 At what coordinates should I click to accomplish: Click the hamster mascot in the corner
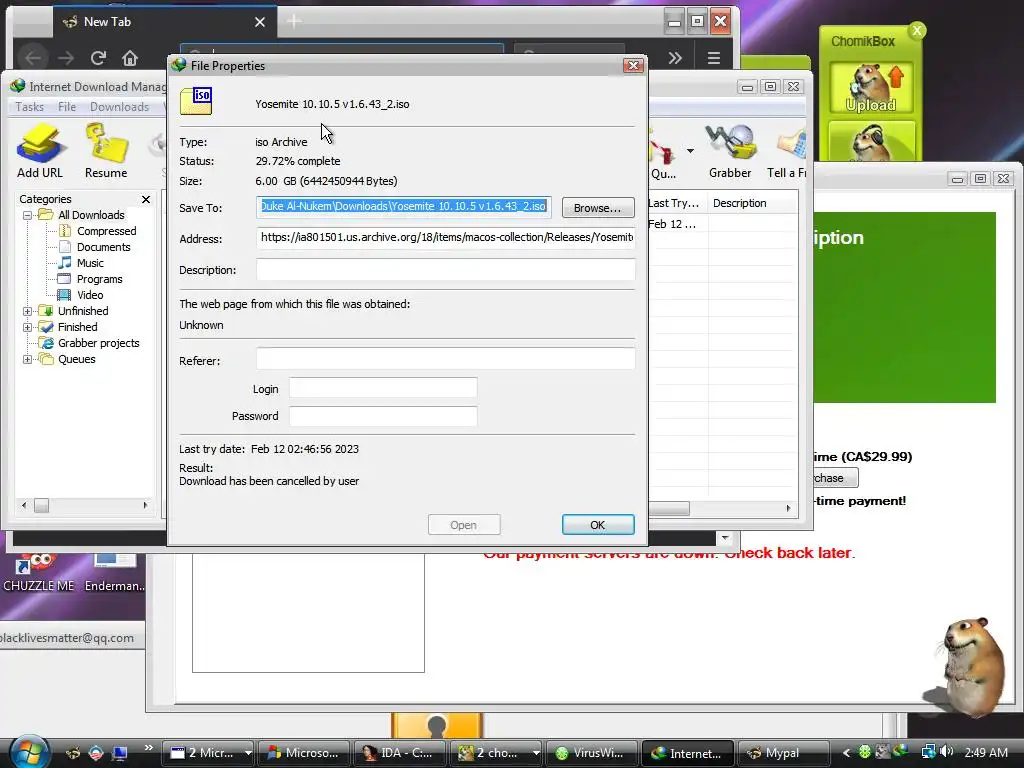(971, 666)
